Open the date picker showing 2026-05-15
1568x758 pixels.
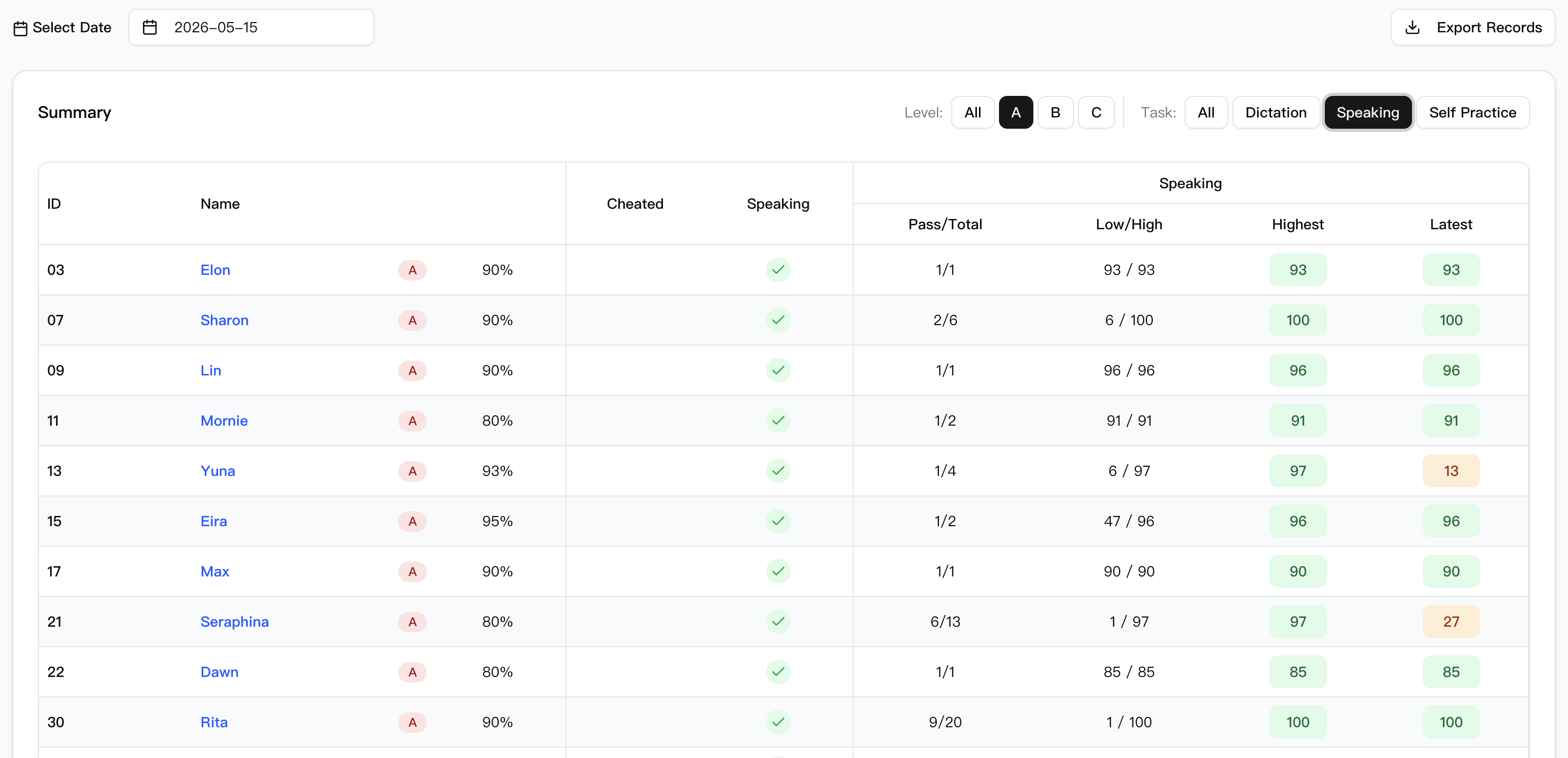251,27
